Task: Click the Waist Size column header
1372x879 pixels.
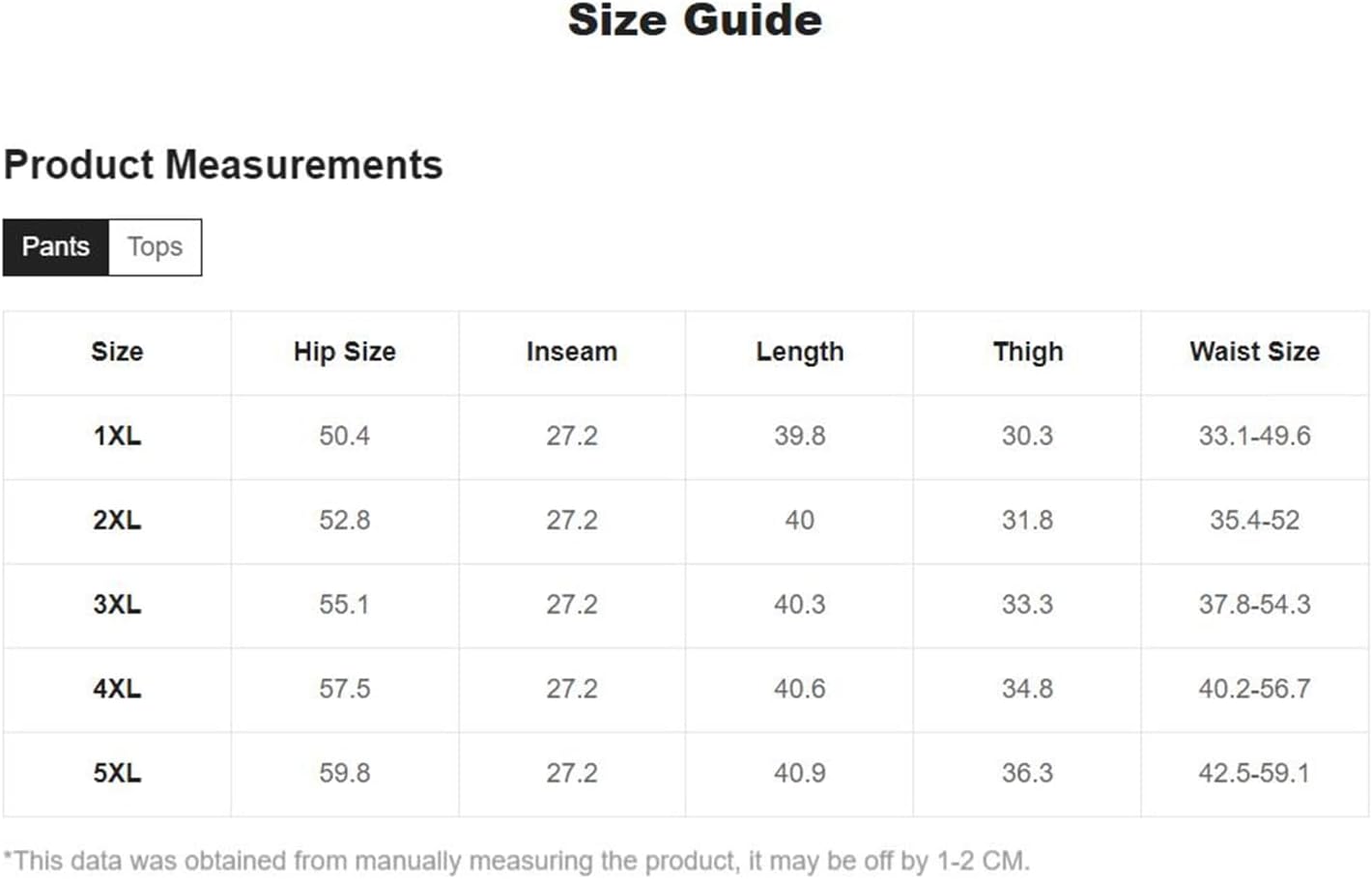Action: click(1255, 352)
